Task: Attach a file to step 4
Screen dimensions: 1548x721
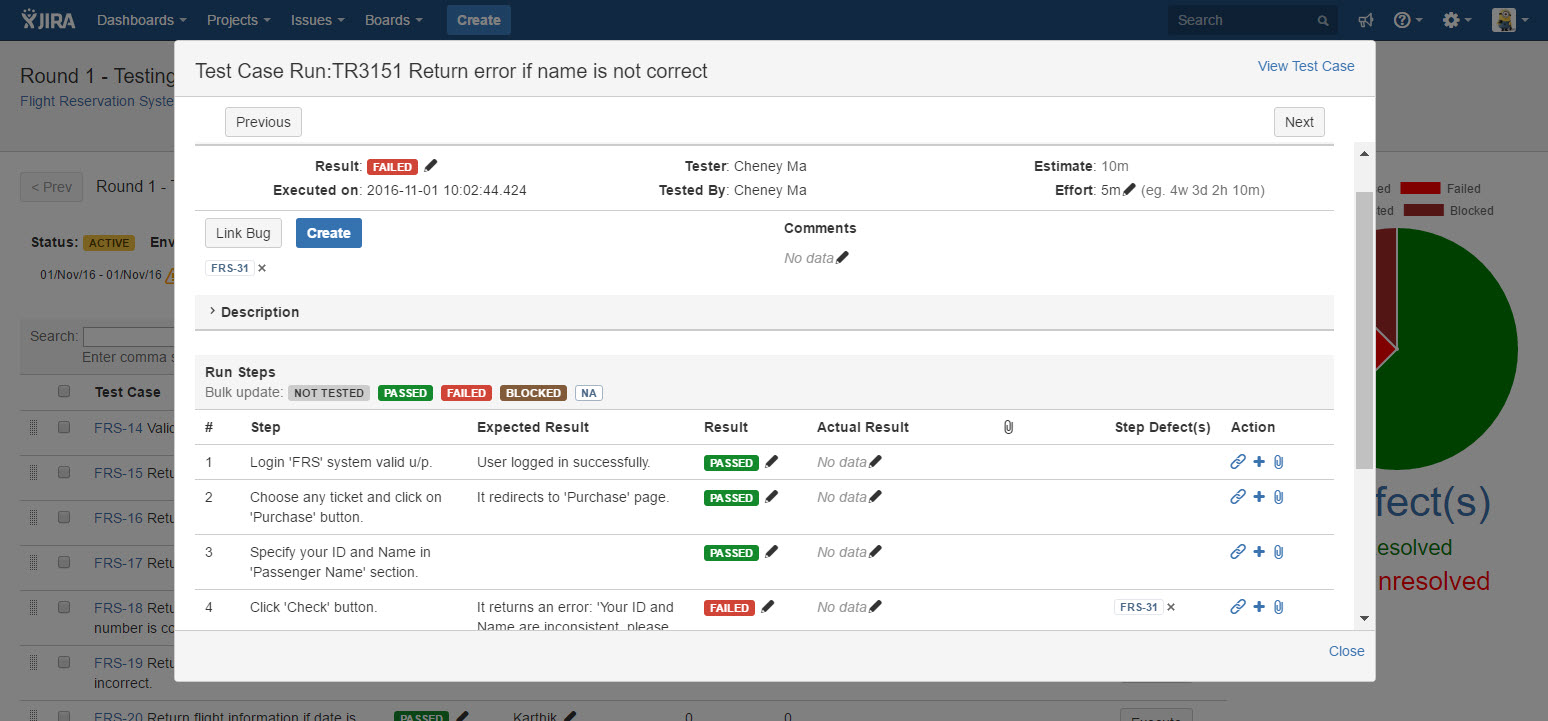Action: [x=1278, y=607]
